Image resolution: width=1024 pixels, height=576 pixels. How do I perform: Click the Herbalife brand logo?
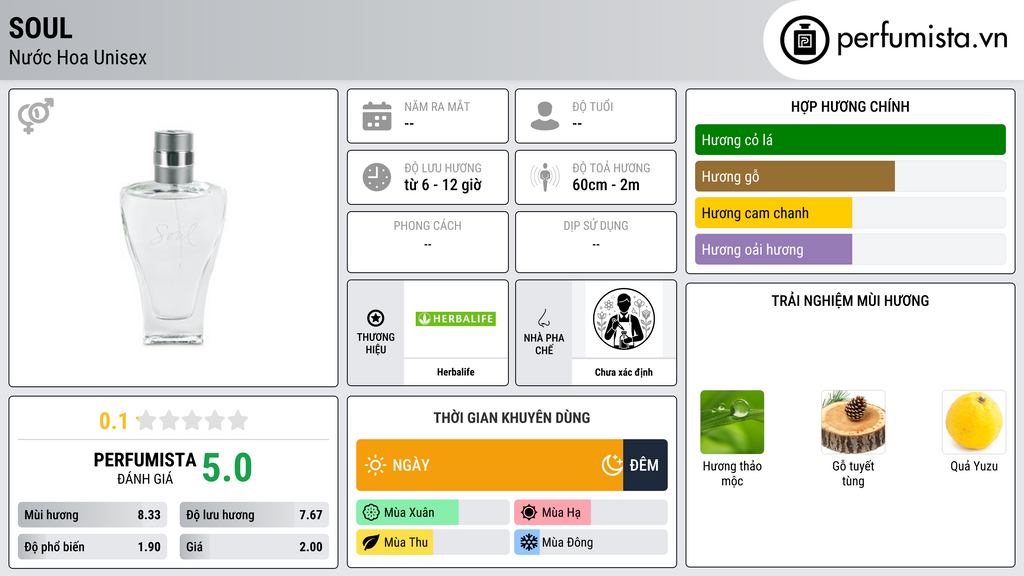tap(455, 319)
